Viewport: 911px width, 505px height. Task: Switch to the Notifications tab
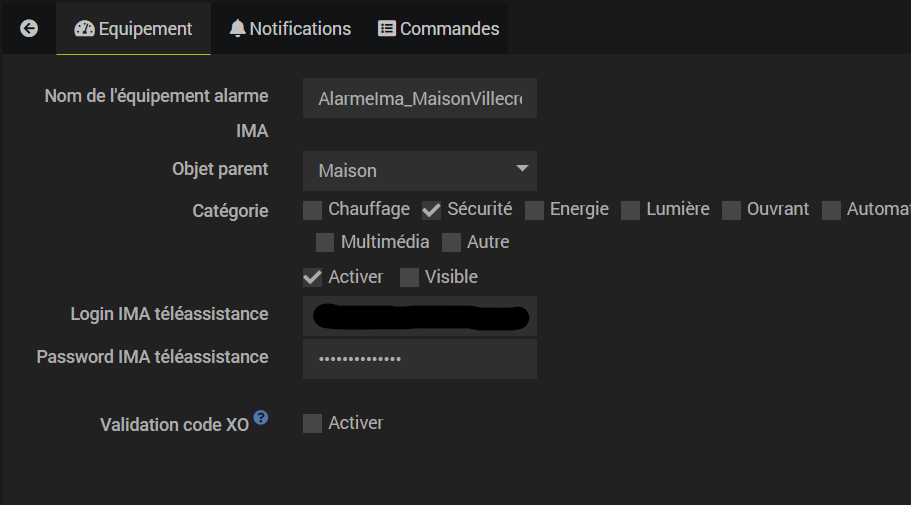[290, 29]
